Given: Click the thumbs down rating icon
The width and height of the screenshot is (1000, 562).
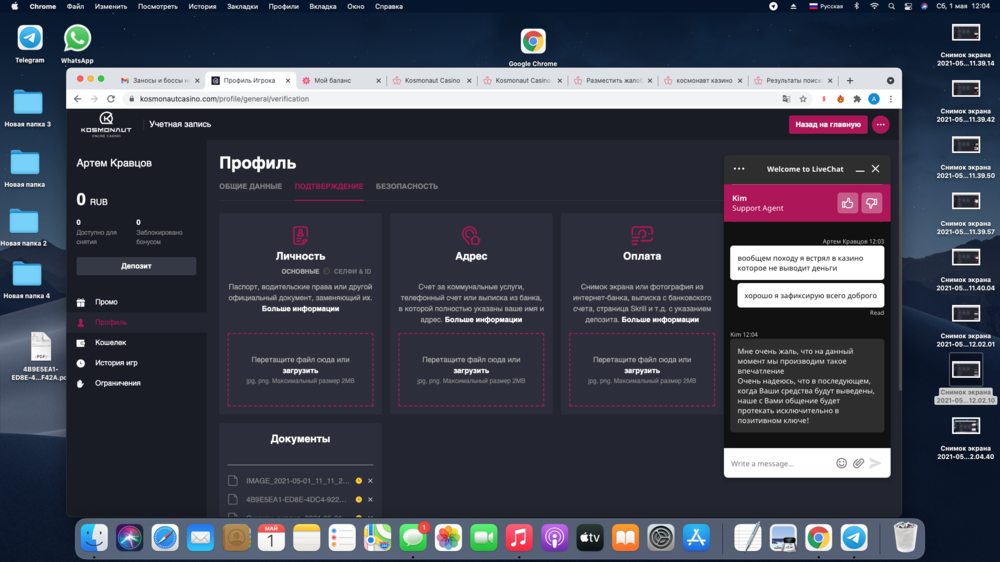Looking at the screenshot, I should (x=872, y=203).
